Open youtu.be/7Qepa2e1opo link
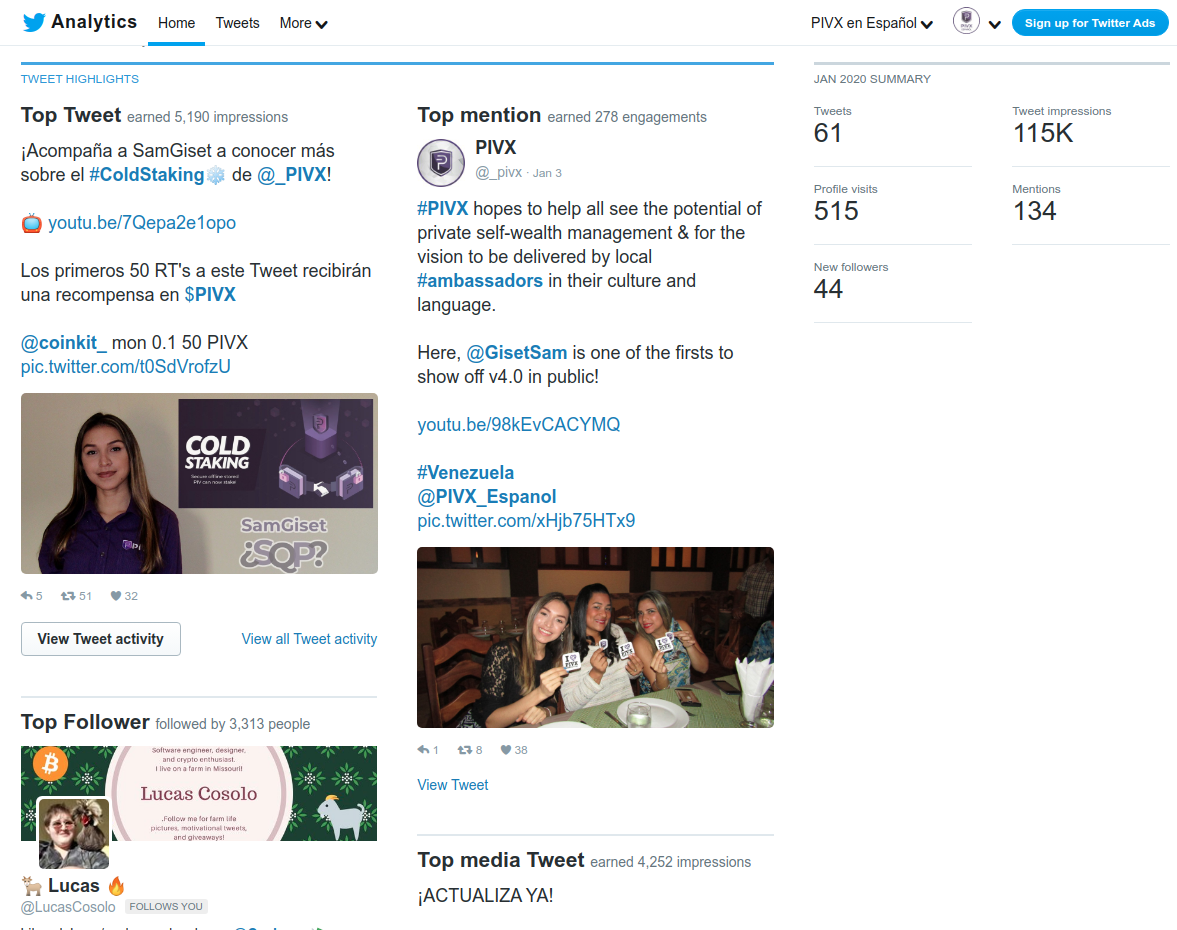Viewport: 1177px width, 930px height. coord(142,223)
